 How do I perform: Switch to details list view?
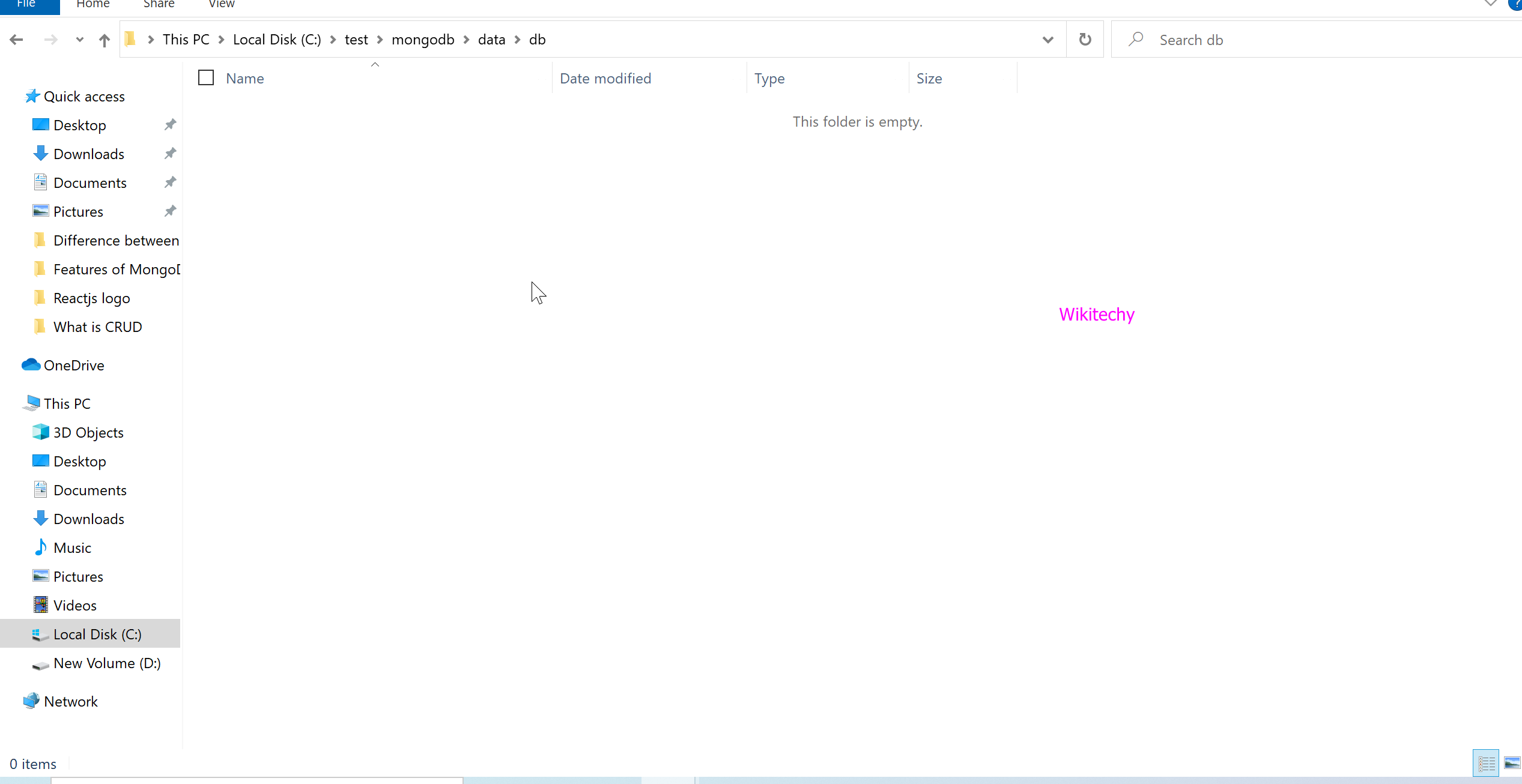pos(1486,763)
